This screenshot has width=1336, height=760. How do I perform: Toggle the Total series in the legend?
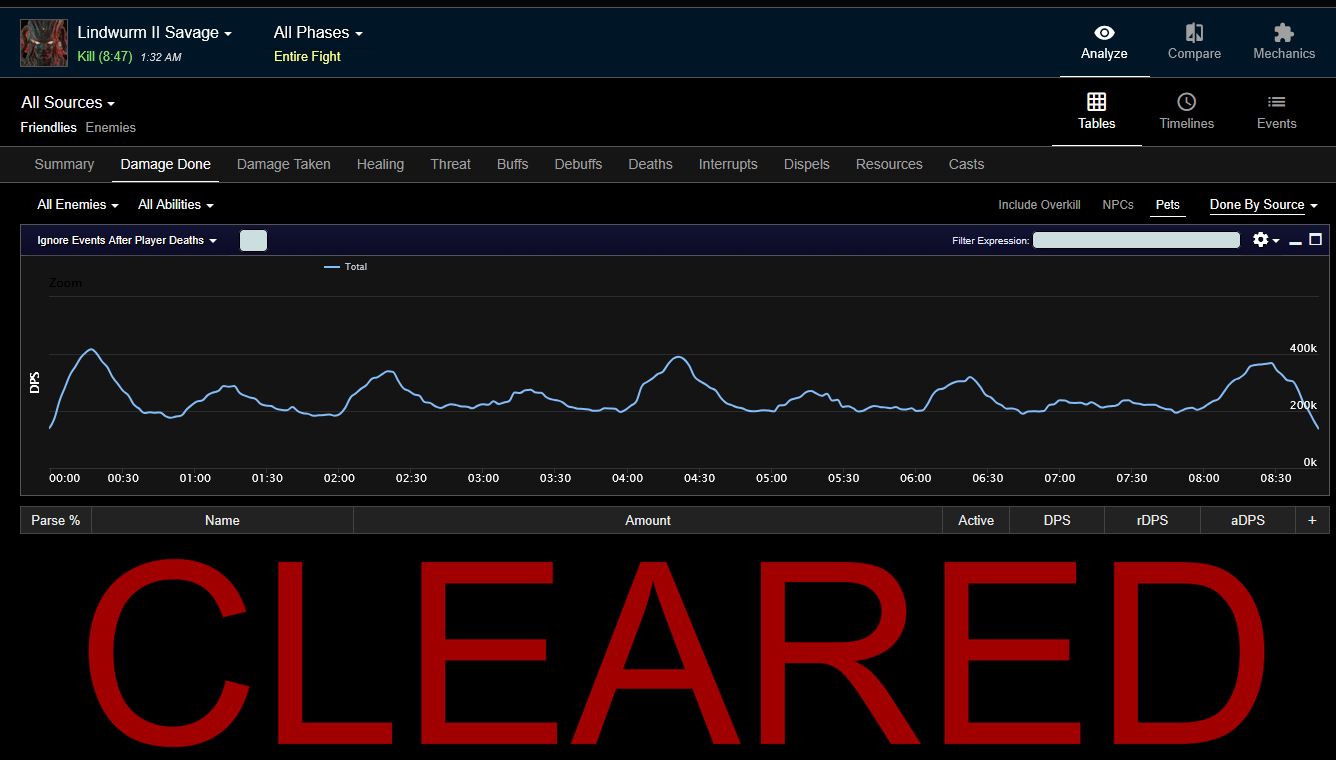point(346,267)
